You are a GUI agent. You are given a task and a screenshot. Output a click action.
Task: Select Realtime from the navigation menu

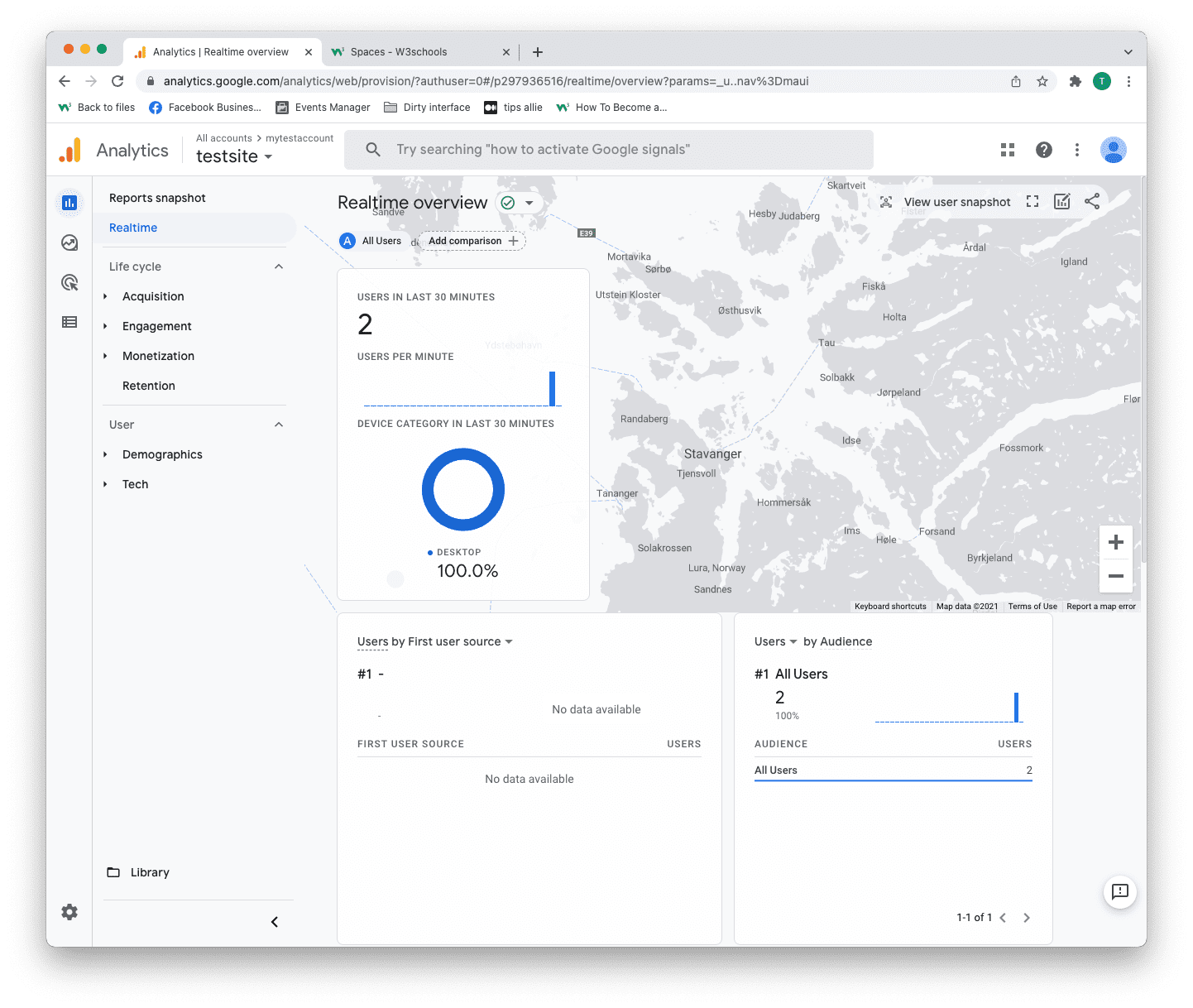(132, 228)
